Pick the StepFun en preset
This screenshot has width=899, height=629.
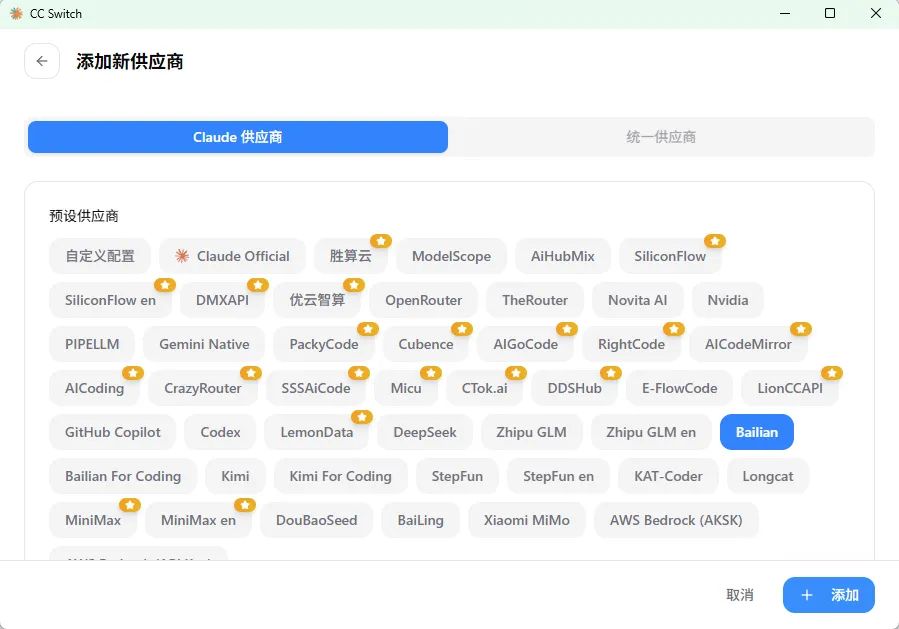click(x=558, y=476)
